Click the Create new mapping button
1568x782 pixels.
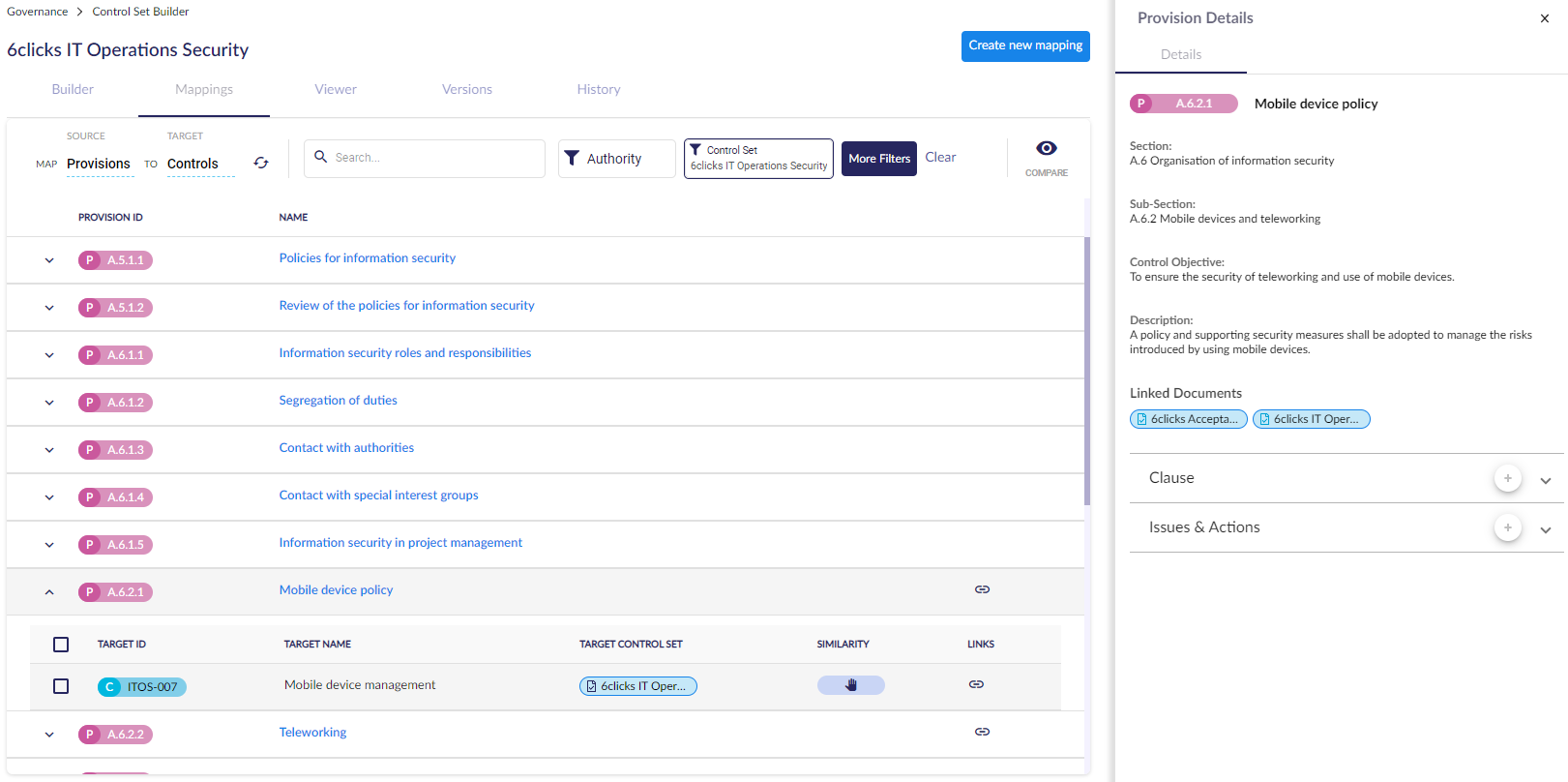pyautogui.click(x=1024, y=45)
